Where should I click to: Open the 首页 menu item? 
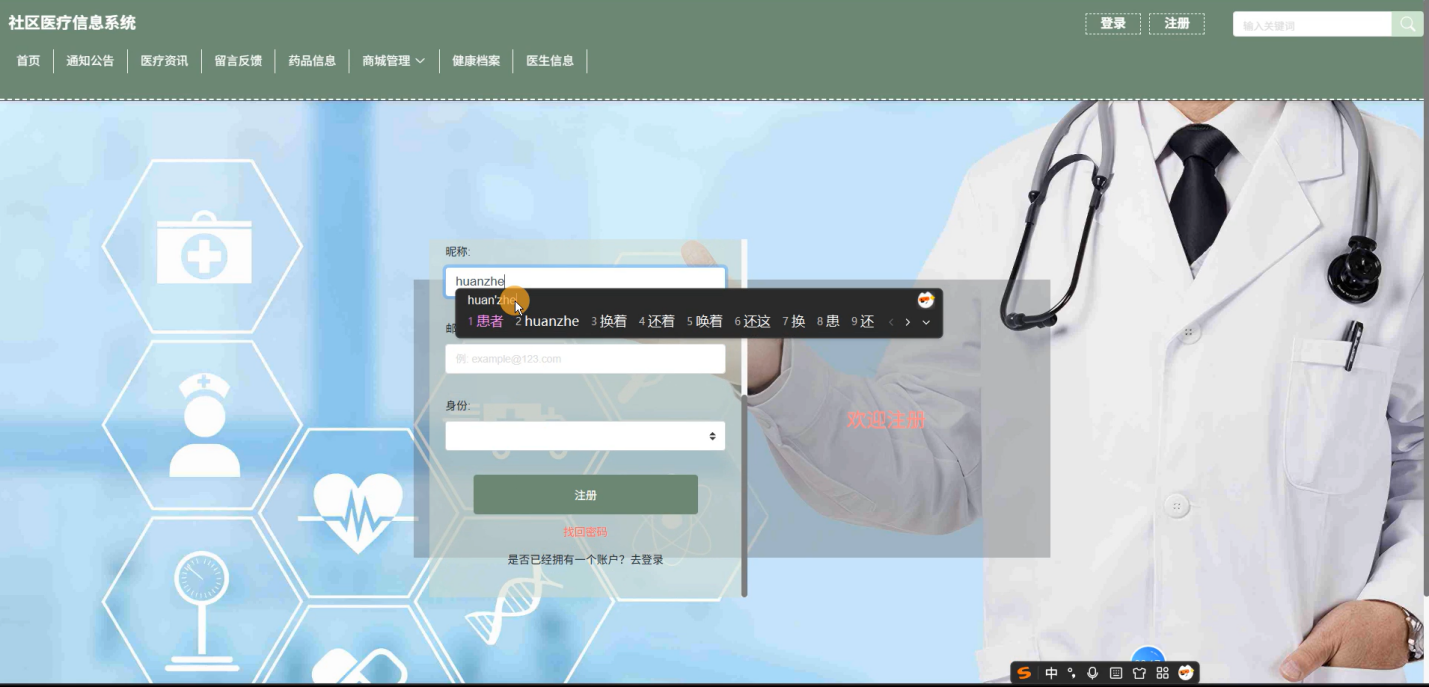29,61
